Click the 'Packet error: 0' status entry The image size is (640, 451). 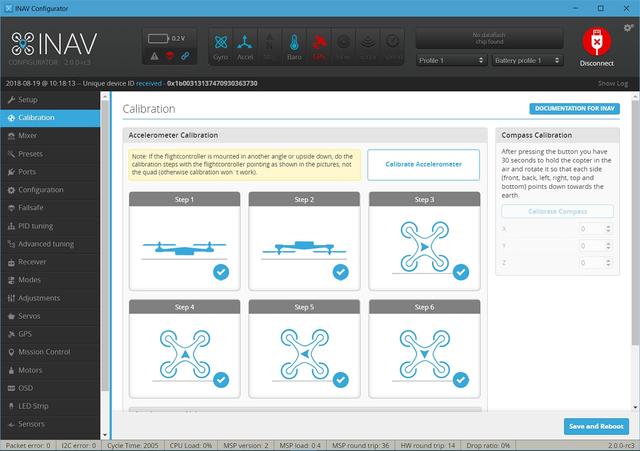coord(28,445)
